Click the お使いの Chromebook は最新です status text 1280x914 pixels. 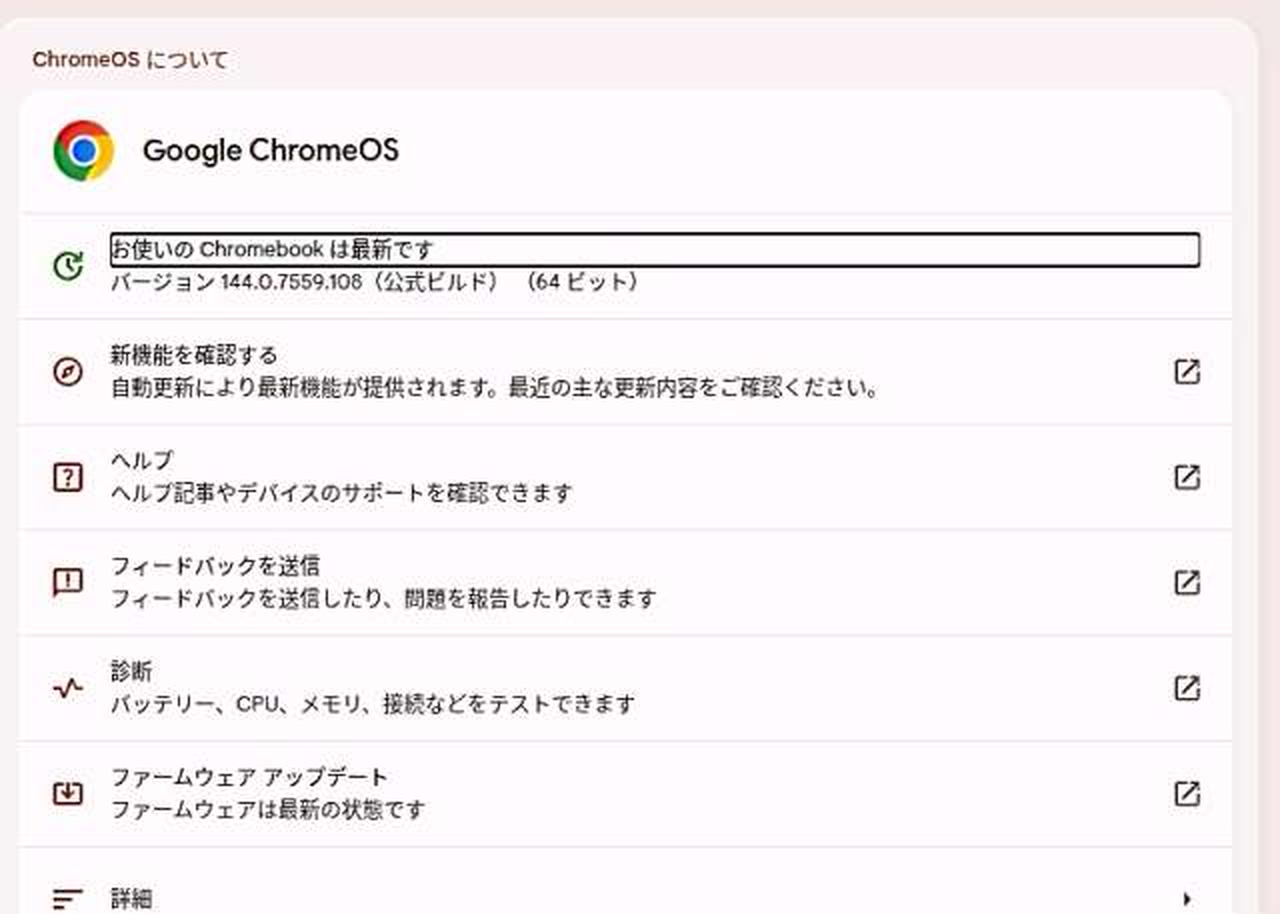pos(273,249)
